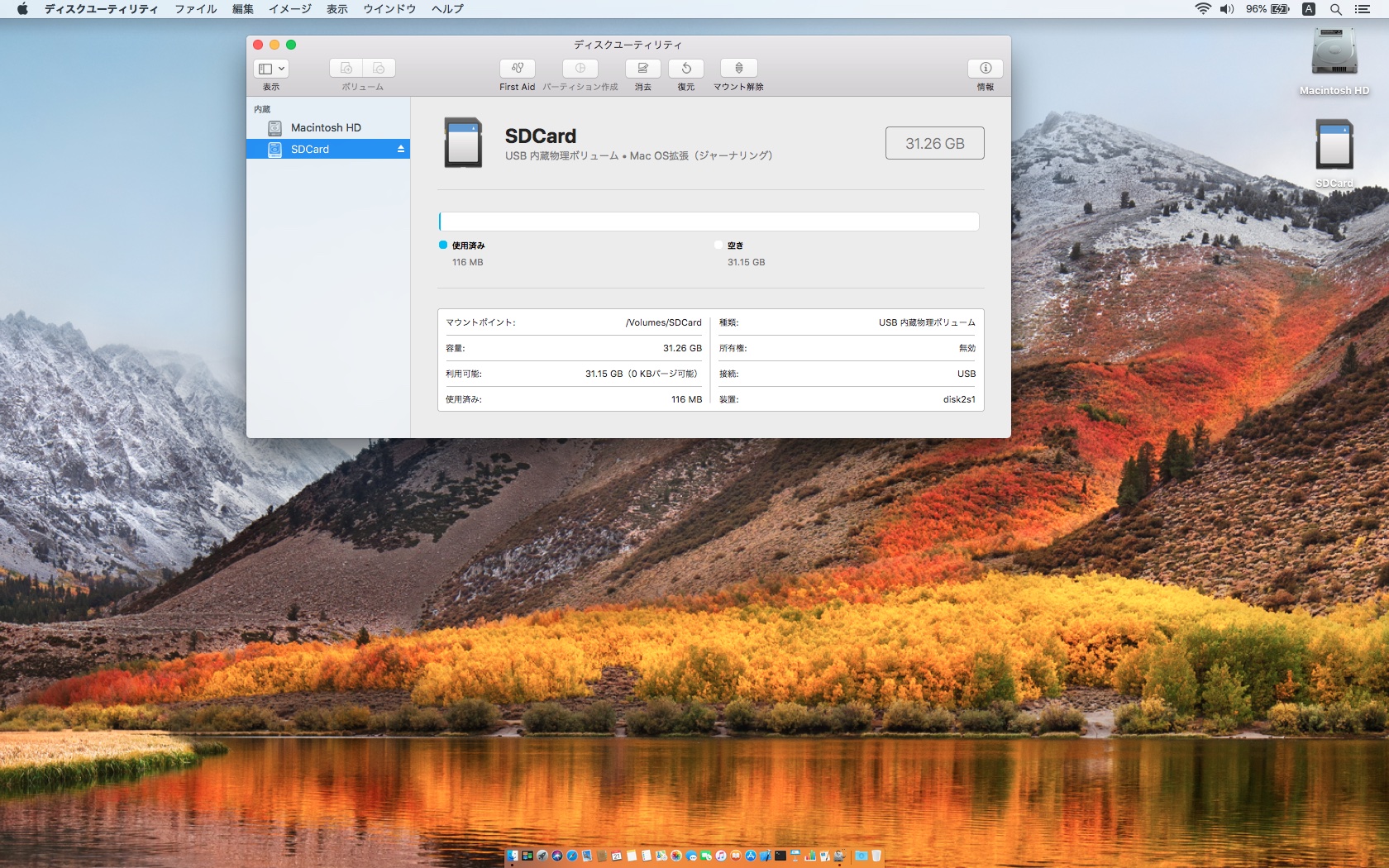Open the ウインドウ menu

389,9
